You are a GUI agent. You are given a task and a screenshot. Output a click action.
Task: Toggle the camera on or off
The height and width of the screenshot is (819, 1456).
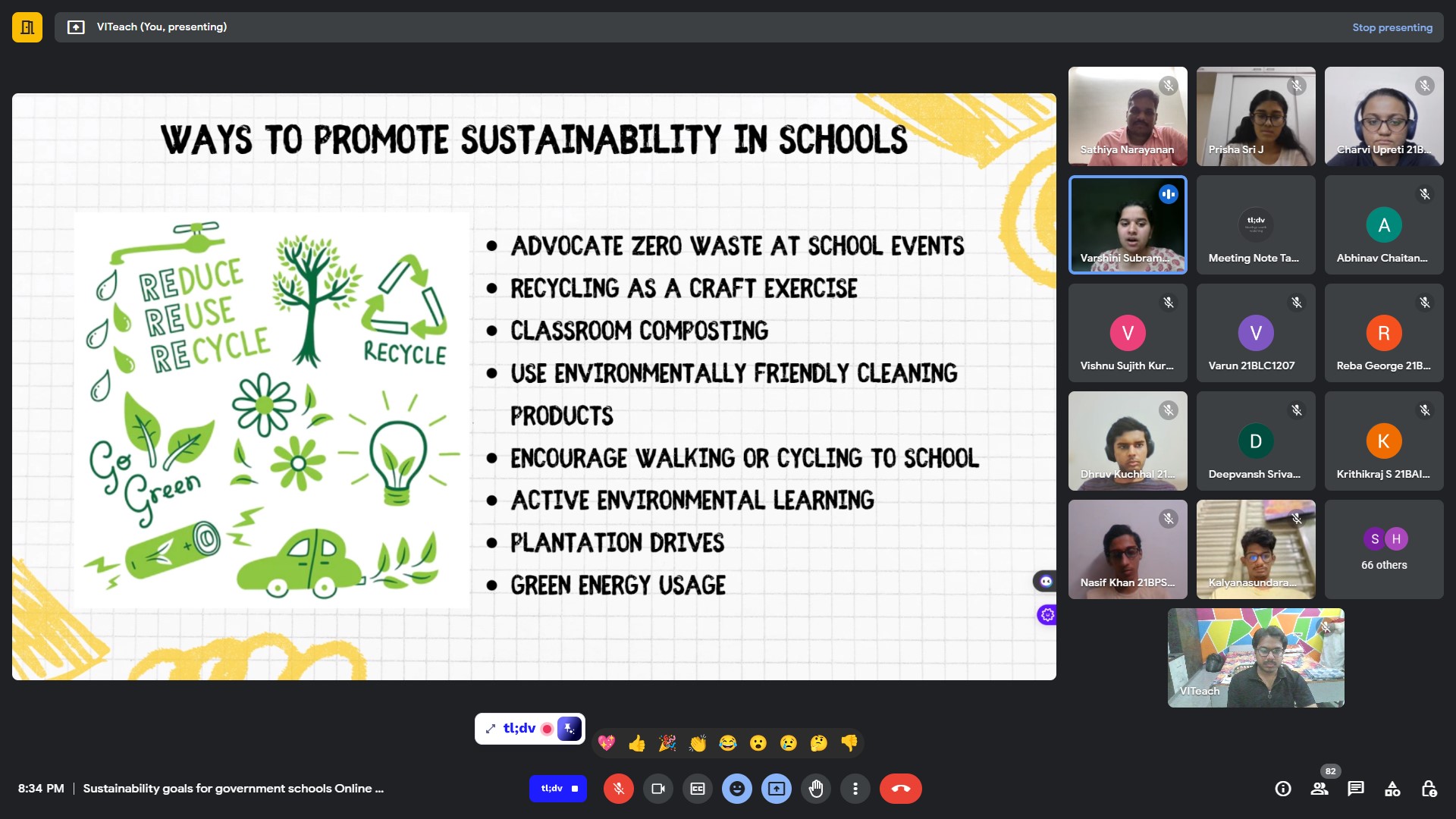[x=657, y=789]
